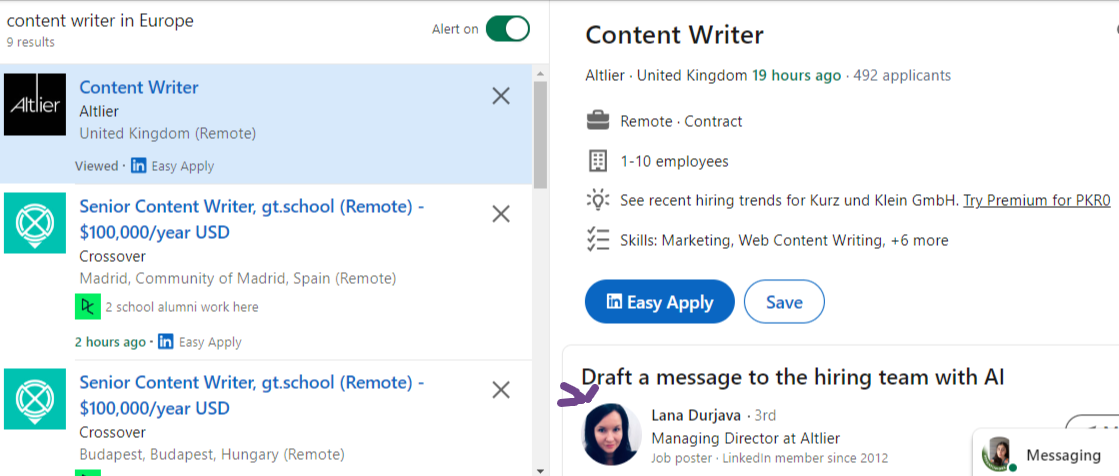Click the job list scrollbar up arrow
The width and height of the screenshot is (1119, 476).
[540, 74]
